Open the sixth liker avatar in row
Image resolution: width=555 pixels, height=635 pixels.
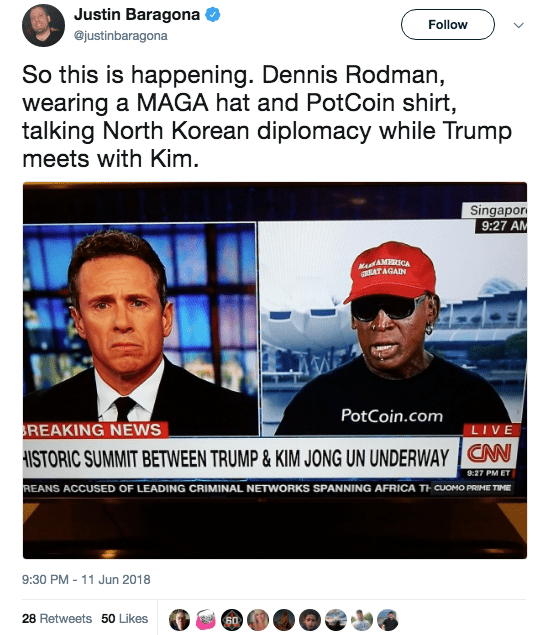pyautogui.click(x=310, y=620)
